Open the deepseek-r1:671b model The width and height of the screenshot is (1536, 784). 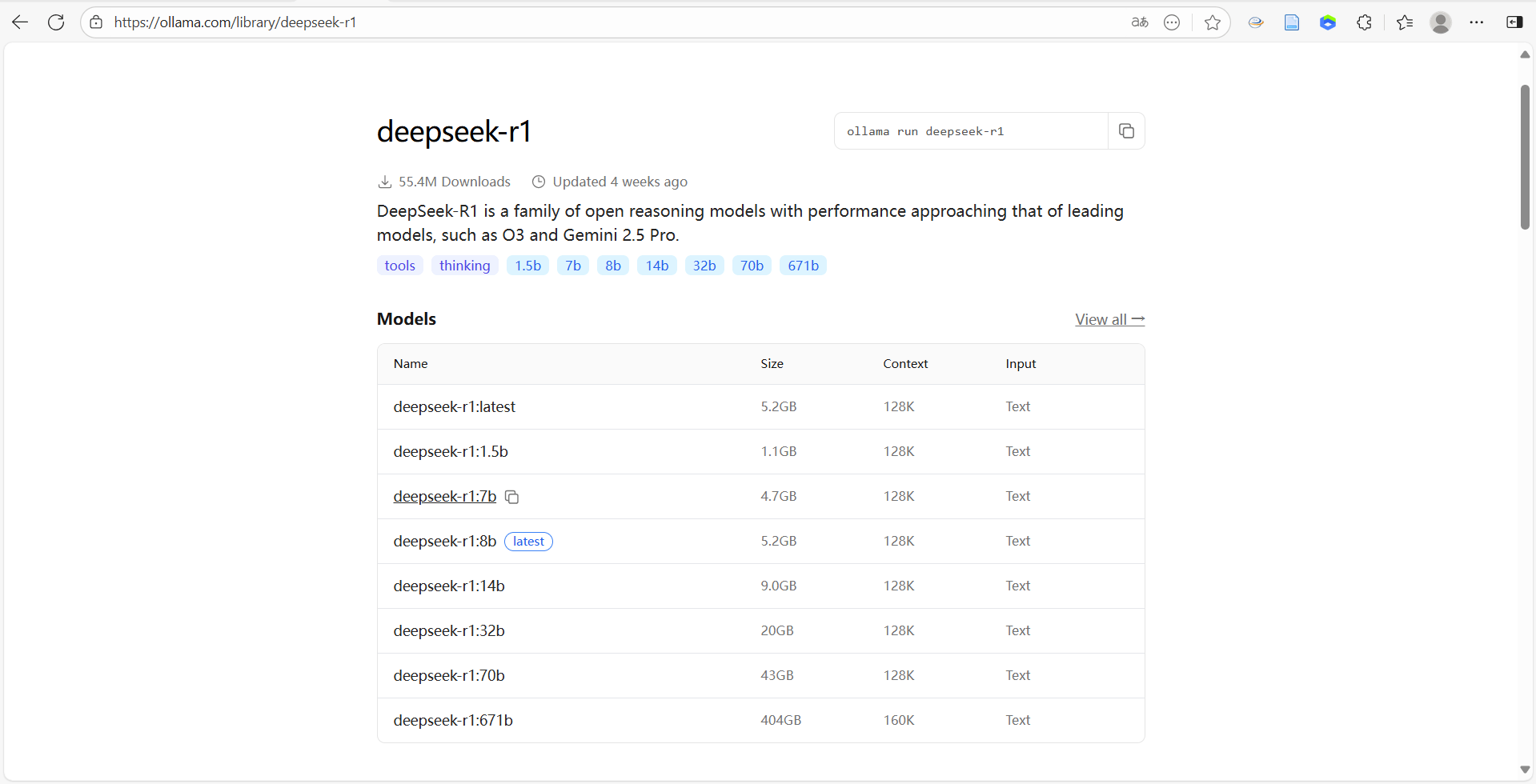(x=453, y=720)
